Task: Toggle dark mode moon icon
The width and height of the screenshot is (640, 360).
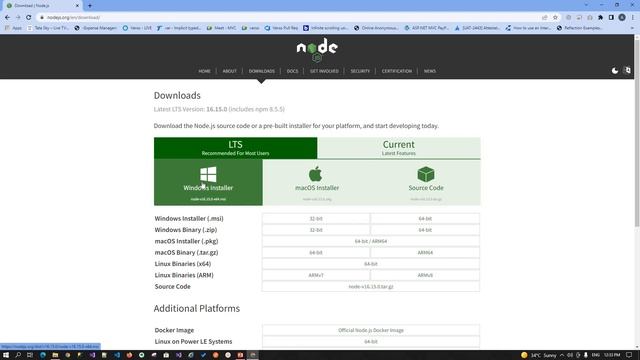Action: point(615,71)
